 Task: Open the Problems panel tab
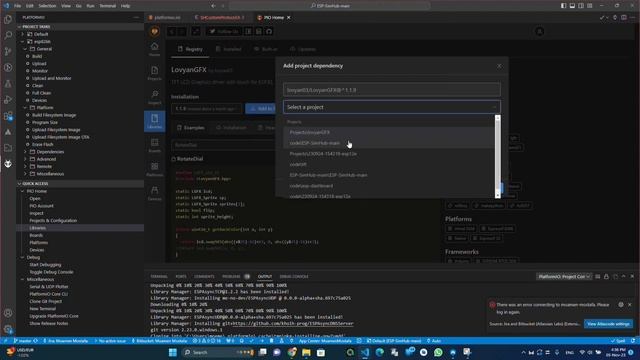[x=231, y=277]
